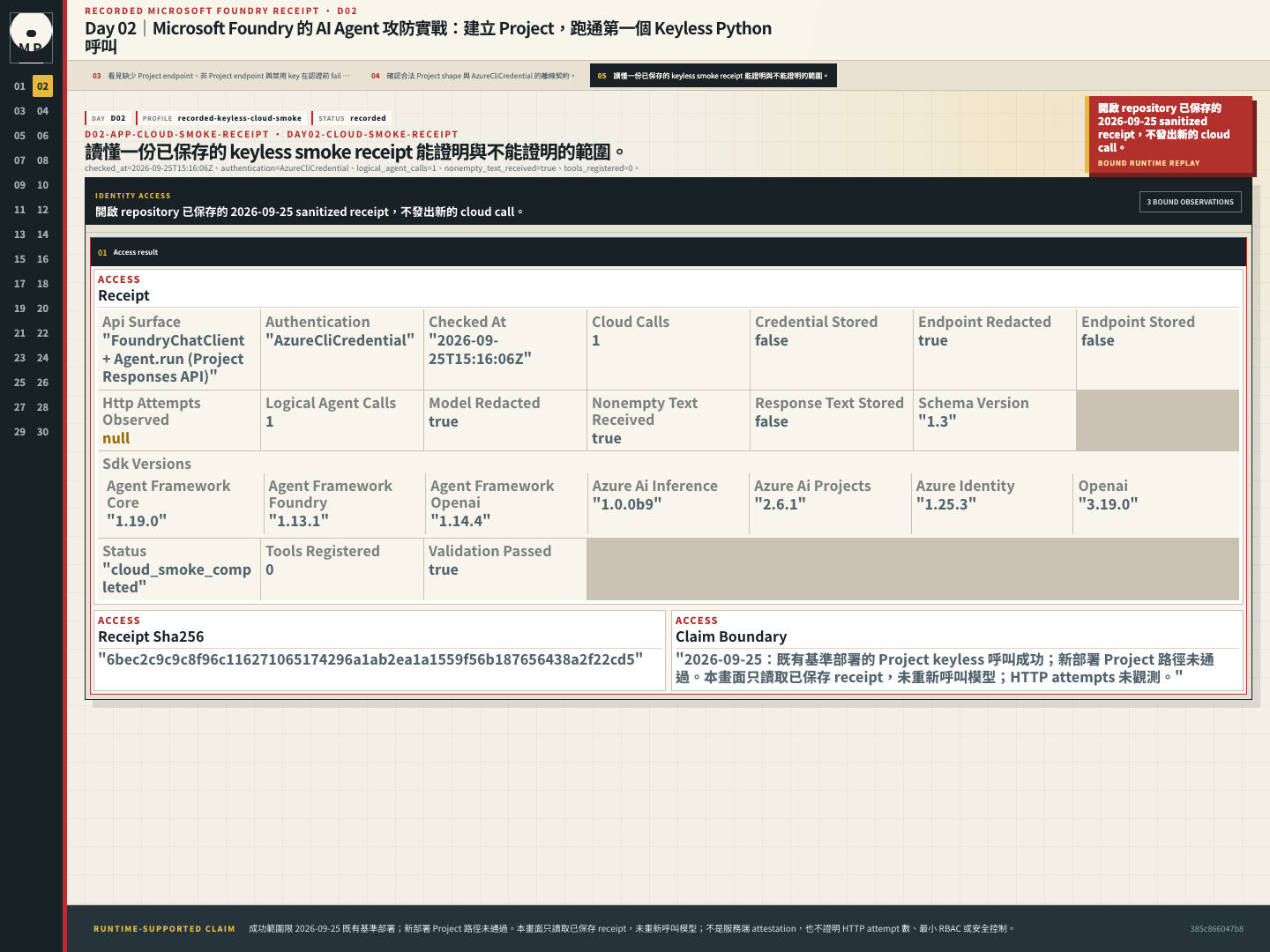Click Status "cloud_smoke_completed" cell
Image resolution: width=1270 pixels, height=952 pixels.
[179, 569]
